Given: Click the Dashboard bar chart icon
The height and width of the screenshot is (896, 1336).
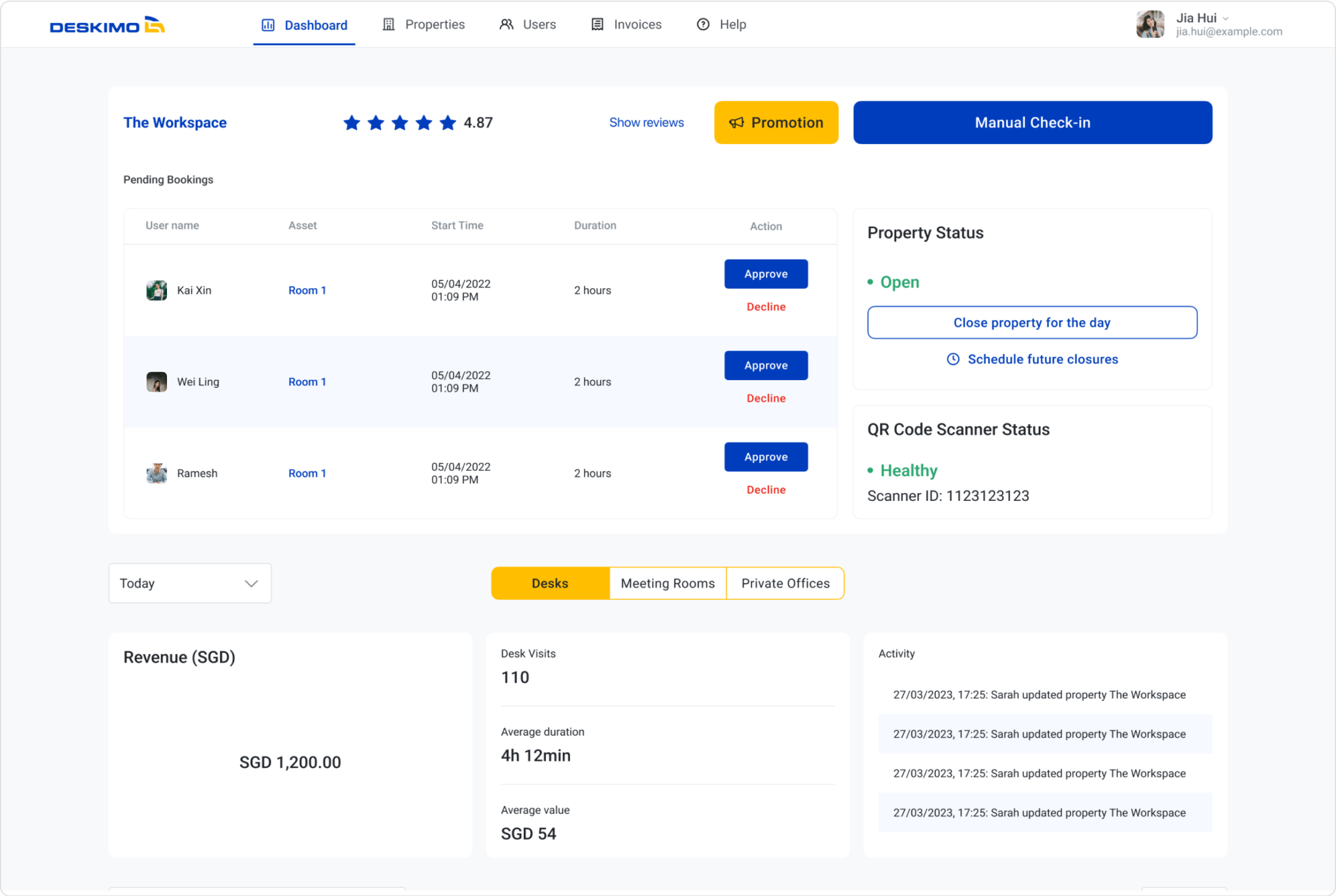Looking at the screenshot, I should 267,25.
